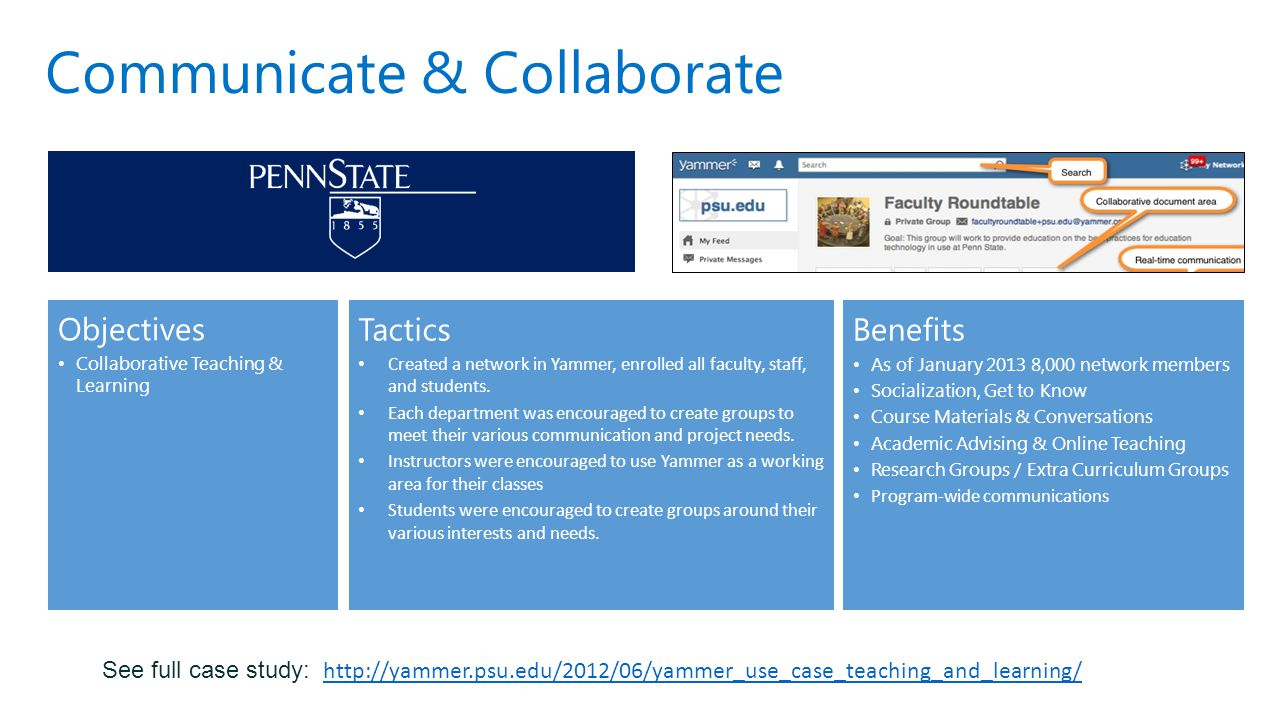The height and width of the screenshot is (720, 1280).
Task: Click the 'Each department was encouraged' bullet
Action: click(x=591, y=424)
